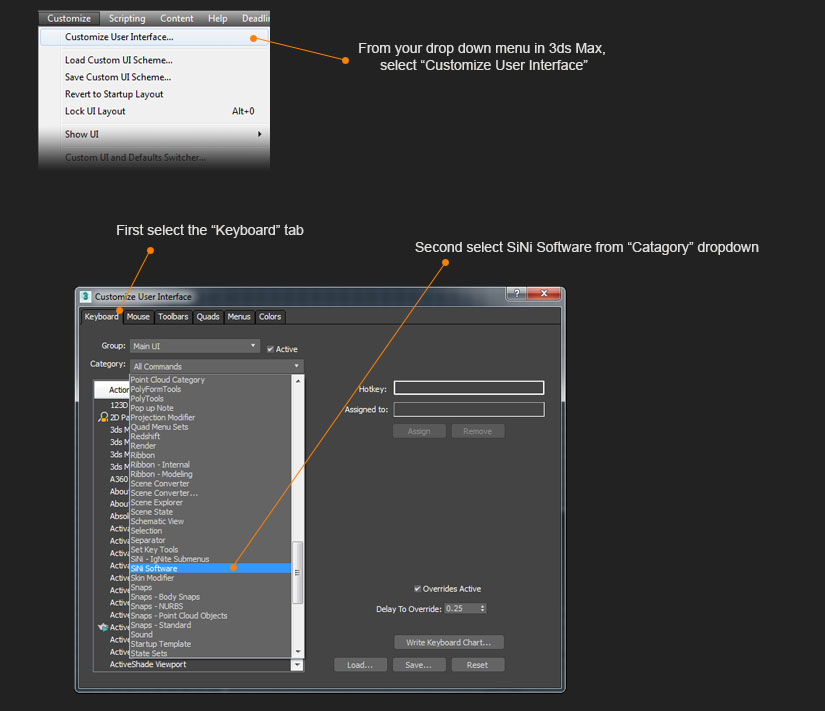Switch to the Quads tab

[208, 317]
